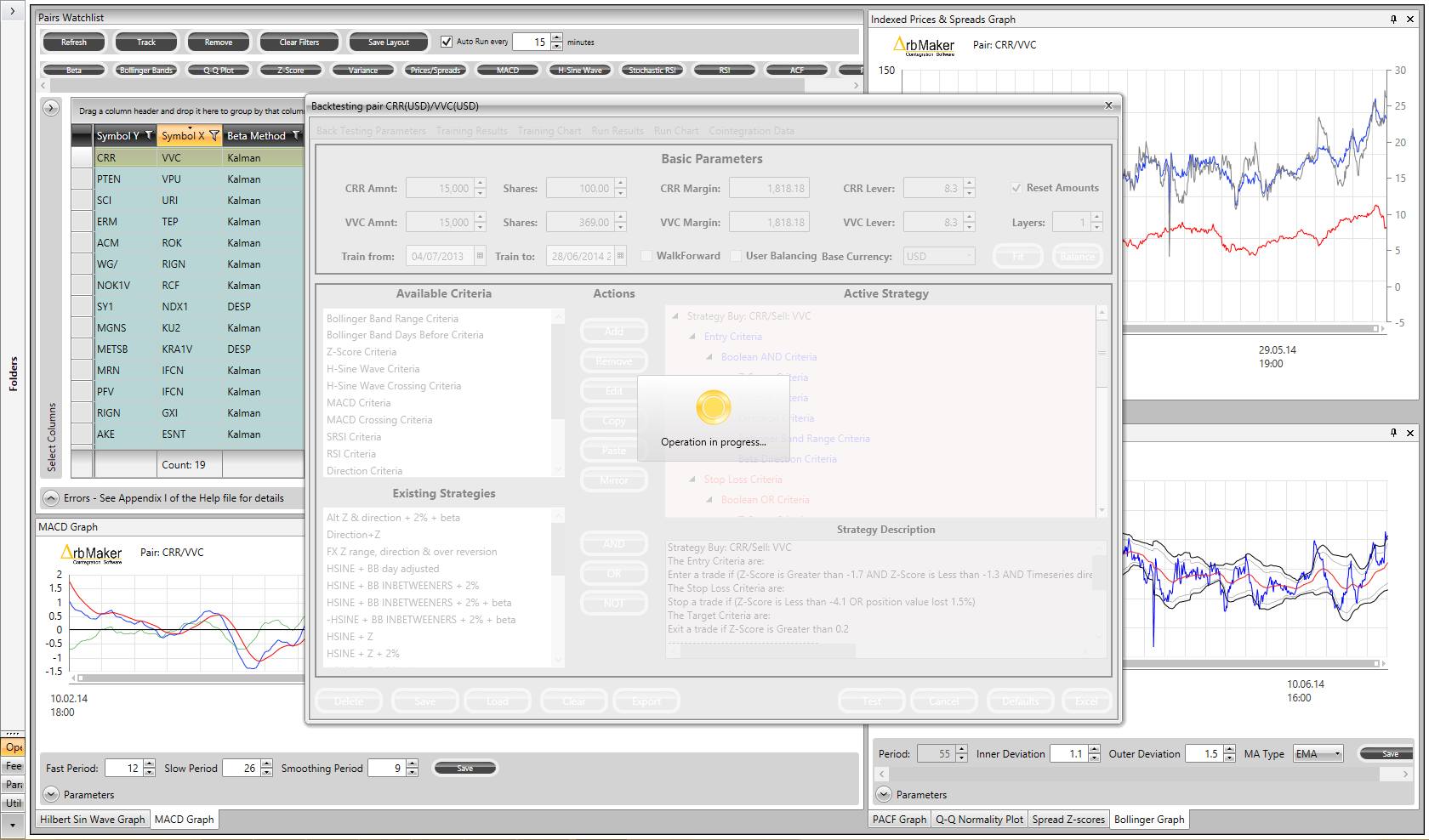
Task: Decrease the VVC Amnt value
Action: coord(481,227)
